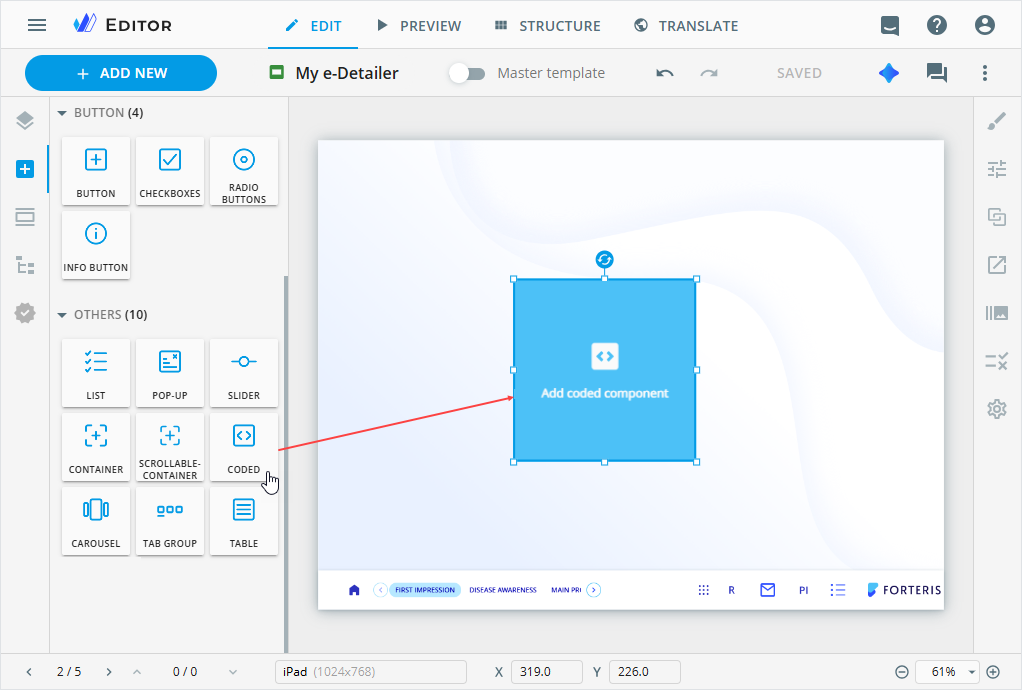Screen dimensions: 1022x690
Task: Switch to the PREVIEW tab
Action: (418, 26)
